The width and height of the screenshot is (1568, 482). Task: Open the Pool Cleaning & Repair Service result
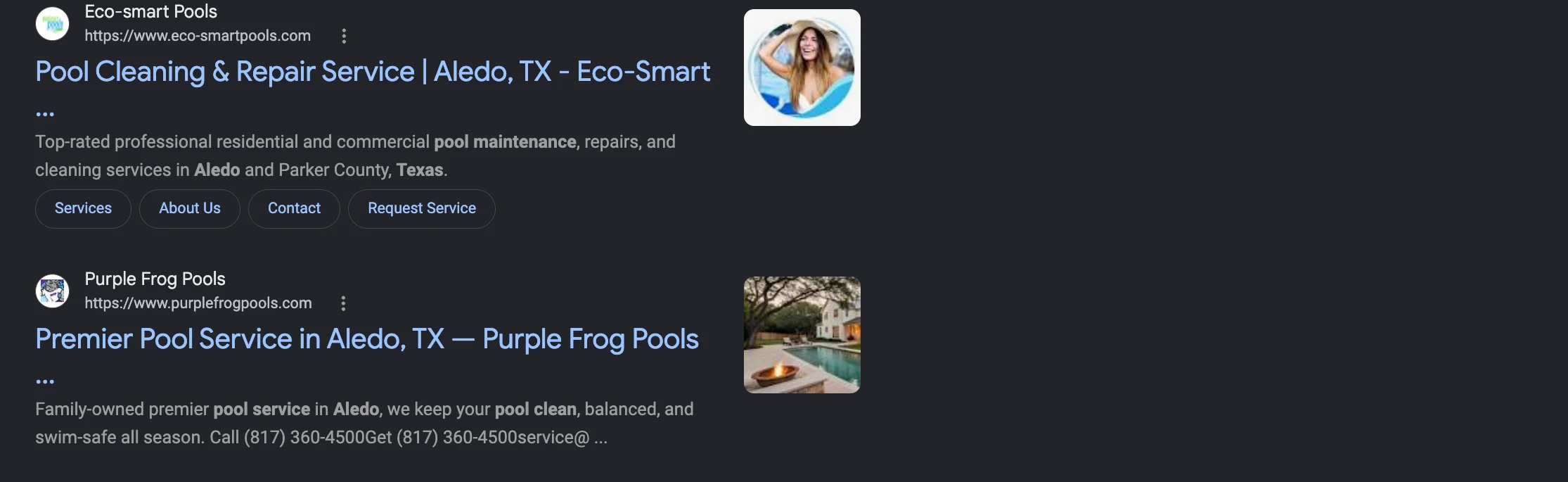pos(373,72)
